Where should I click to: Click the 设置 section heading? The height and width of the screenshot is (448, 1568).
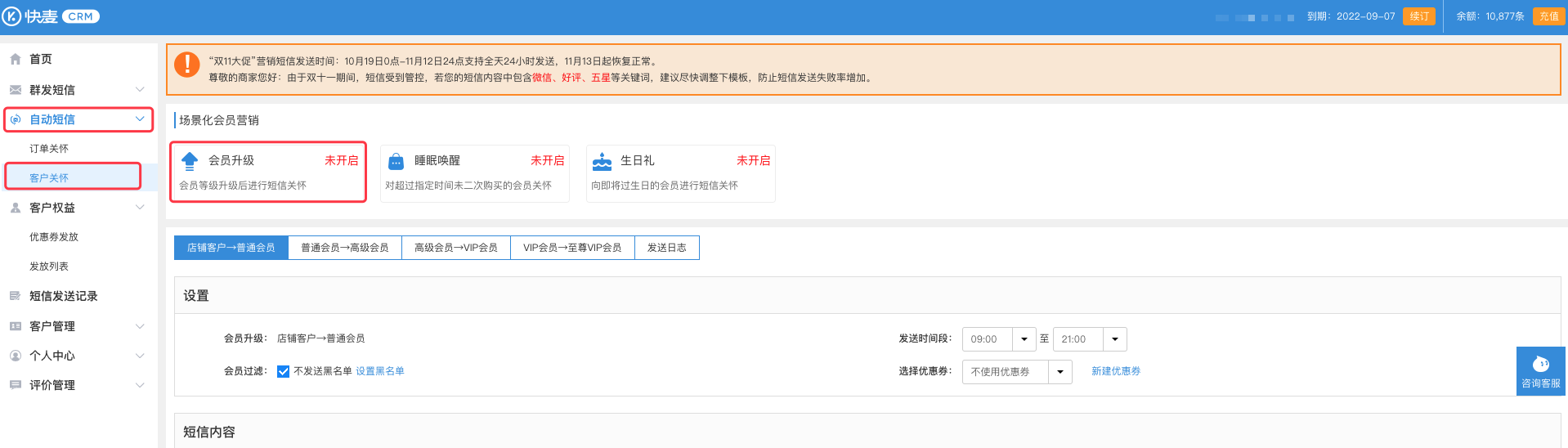[196, 296]
